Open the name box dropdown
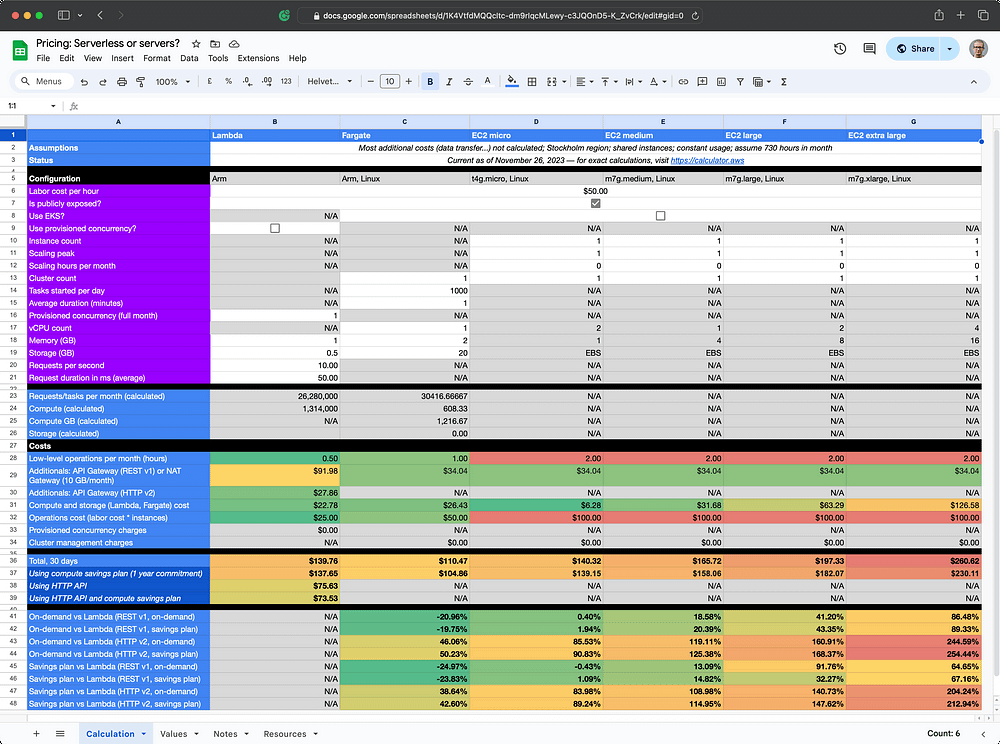 (x=53, y=106)
